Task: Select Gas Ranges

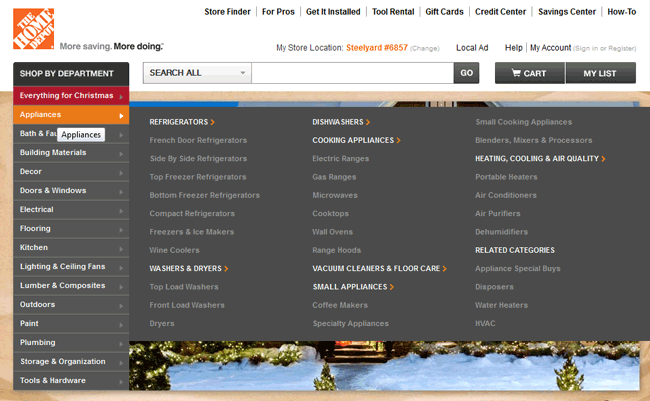Action: 334,177
